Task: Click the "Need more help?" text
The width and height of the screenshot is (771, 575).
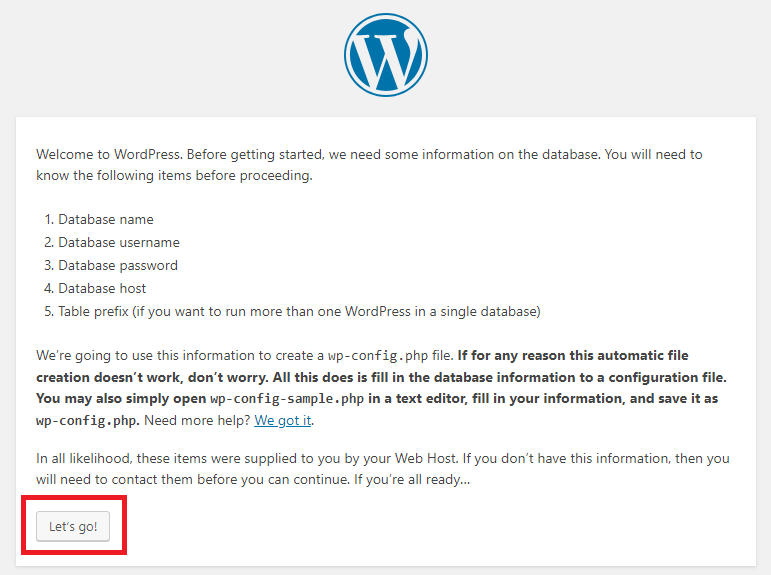Action: tap(197, 421)
